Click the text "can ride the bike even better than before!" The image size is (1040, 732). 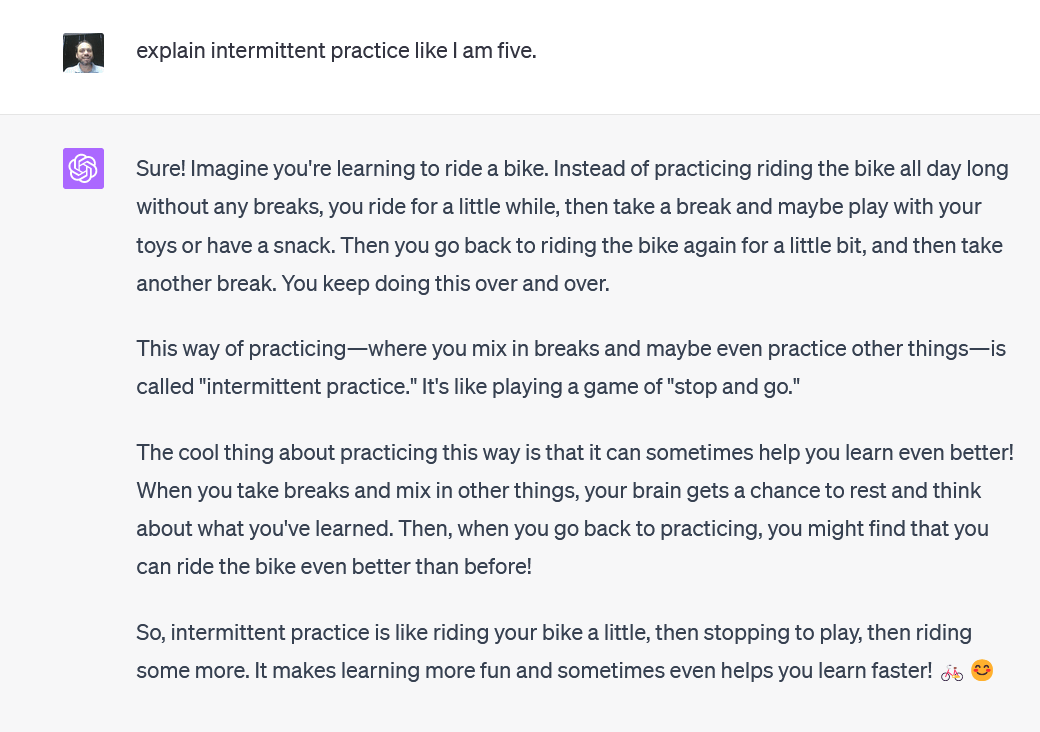pos(334,567)
